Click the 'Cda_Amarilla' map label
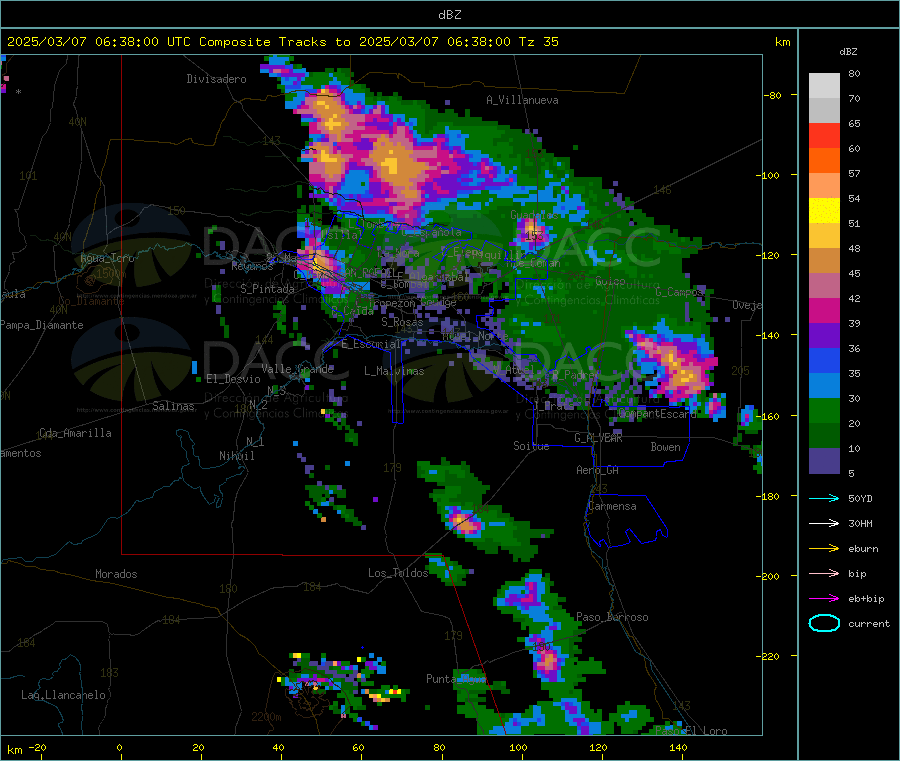The width and height of the screenshot is (900, 761). pos(75,433)
